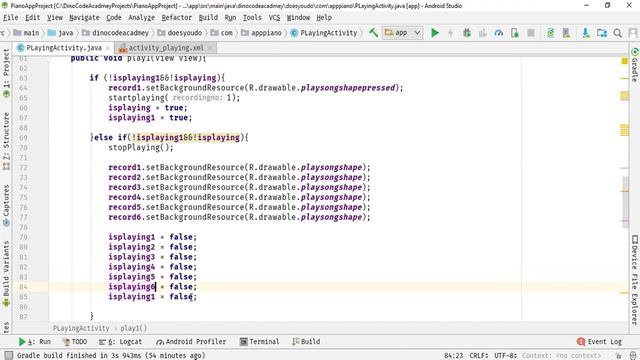The width and height of the screenshot is (640, 360).
Task: Click the cursor position 84:23 in status bar
Action: pos(453,356)
